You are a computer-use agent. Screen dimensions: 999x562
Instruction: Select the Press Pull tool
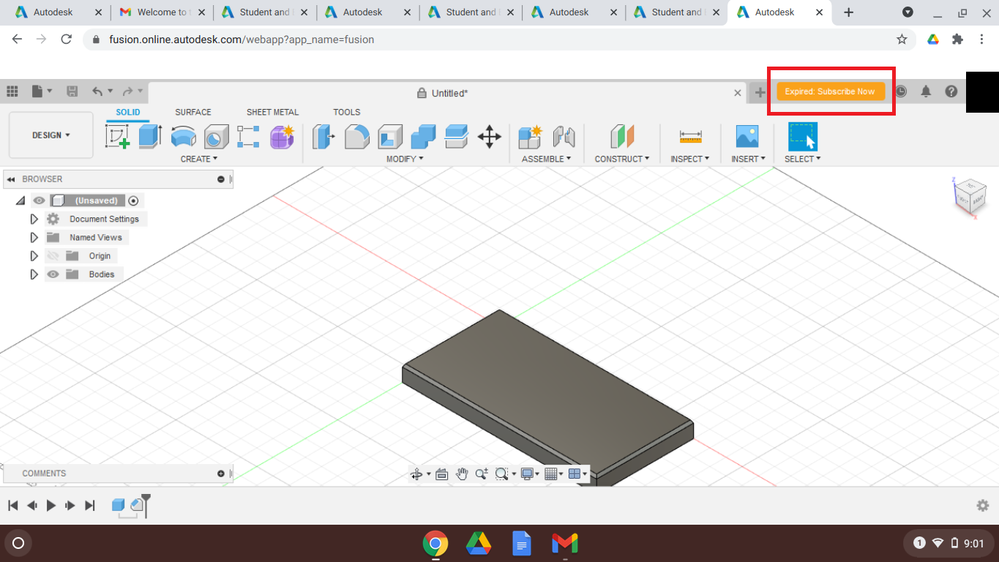coord(324,136)
